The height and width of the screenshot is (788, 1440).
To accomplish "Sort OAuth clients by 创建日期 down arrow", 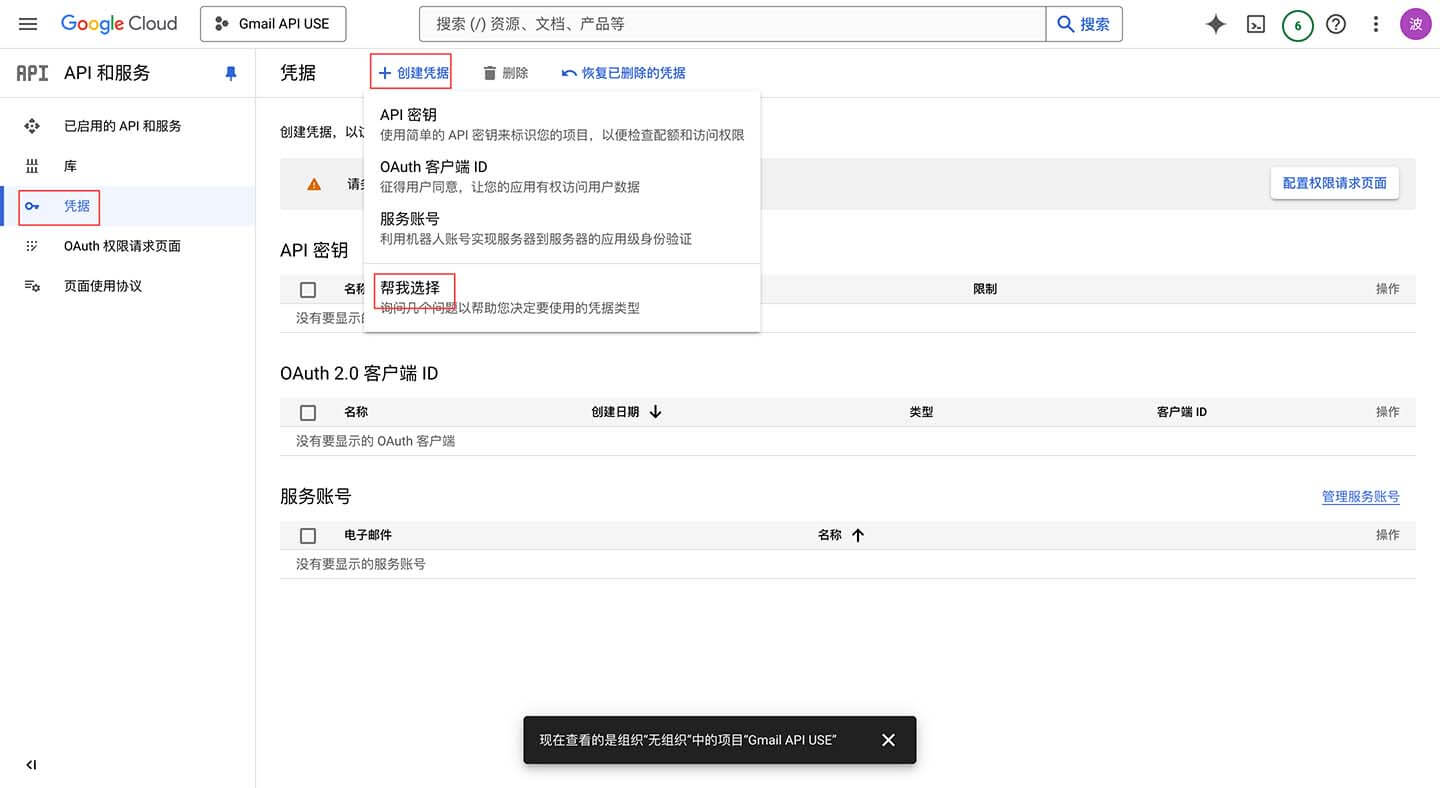I will 655,411.
